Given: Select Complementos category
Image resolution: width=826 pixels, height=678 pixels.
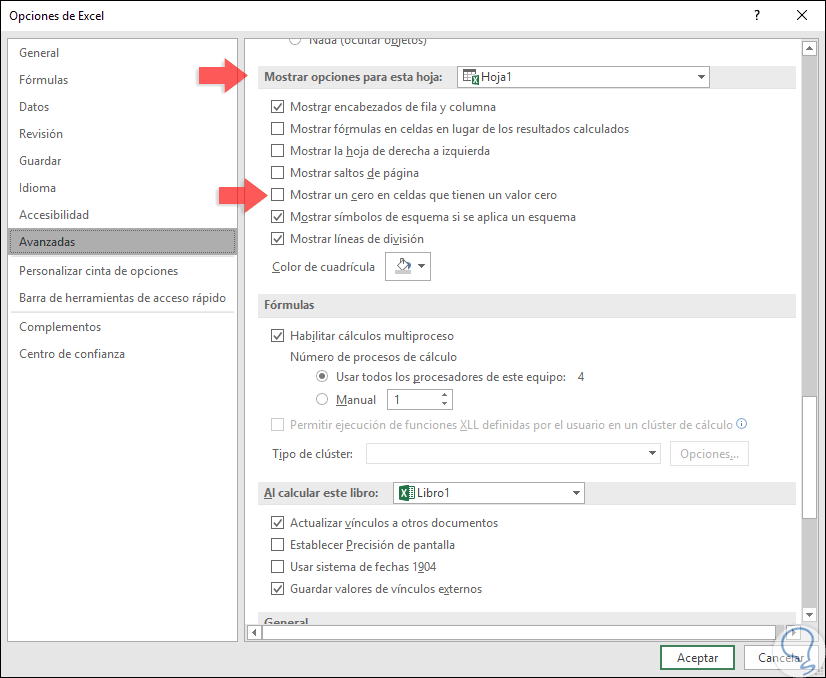Looking at the screenshot, I should [122, 327].
